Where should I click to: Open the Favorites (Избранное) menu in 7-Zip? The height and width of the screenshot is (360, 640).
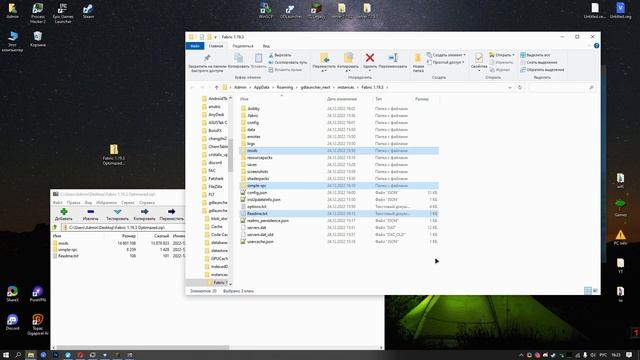pos(107,202)
